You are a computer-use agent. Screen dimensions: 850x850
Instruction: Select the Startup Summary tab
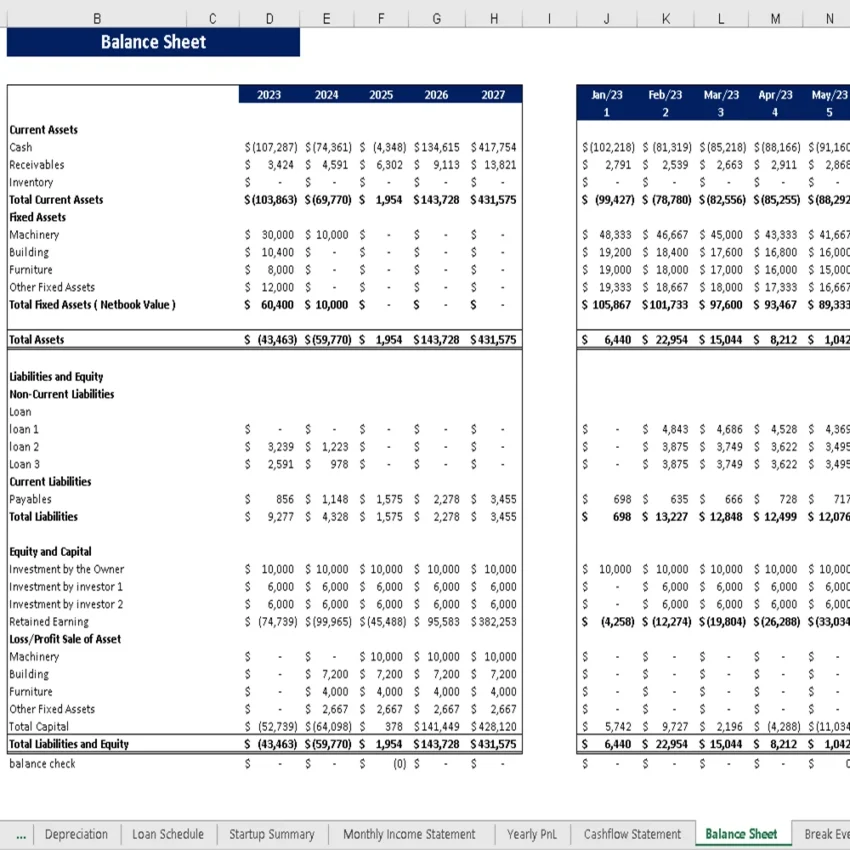click(271, 833)
